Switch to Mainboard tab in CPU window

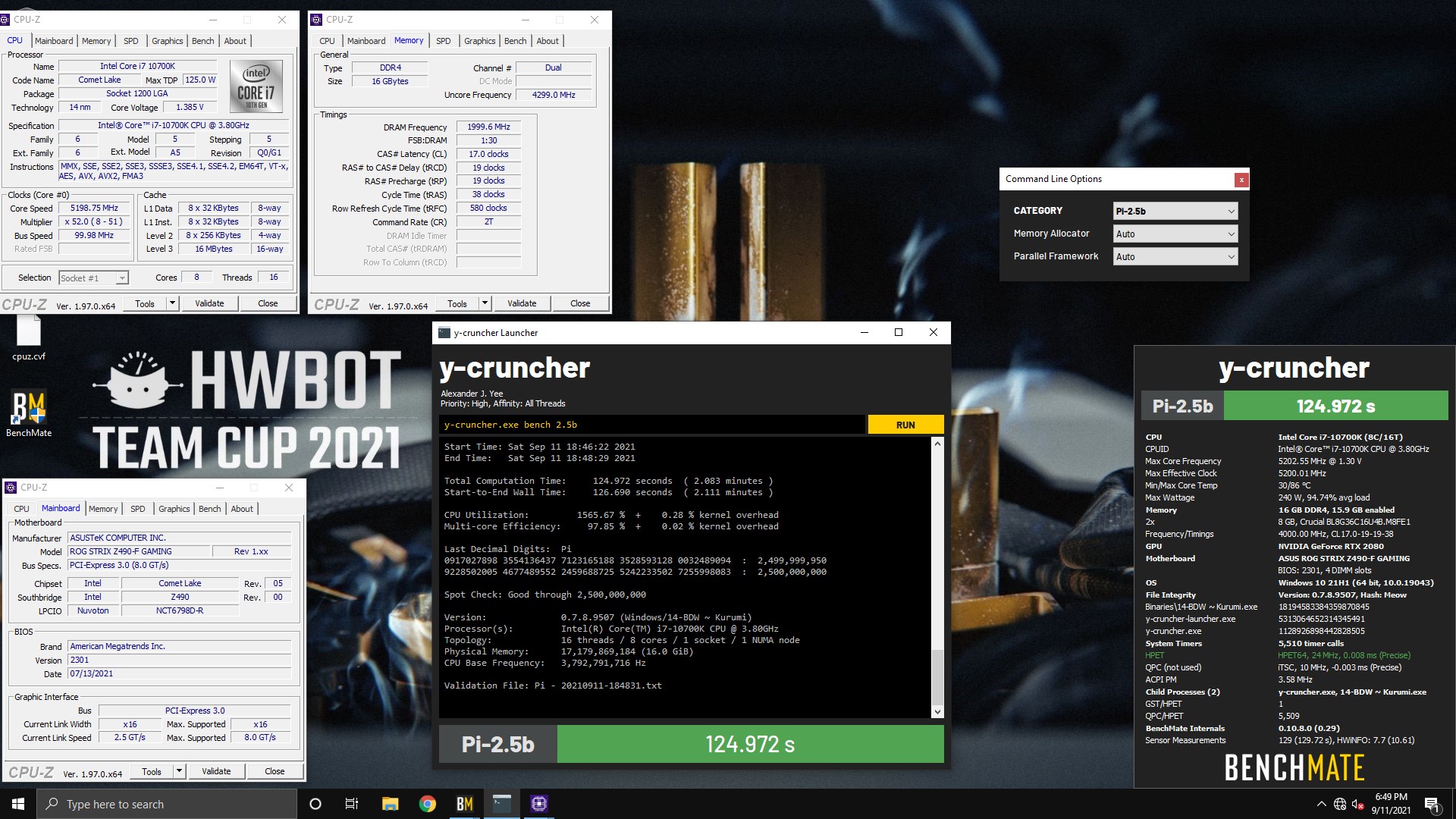coord(54,41)
